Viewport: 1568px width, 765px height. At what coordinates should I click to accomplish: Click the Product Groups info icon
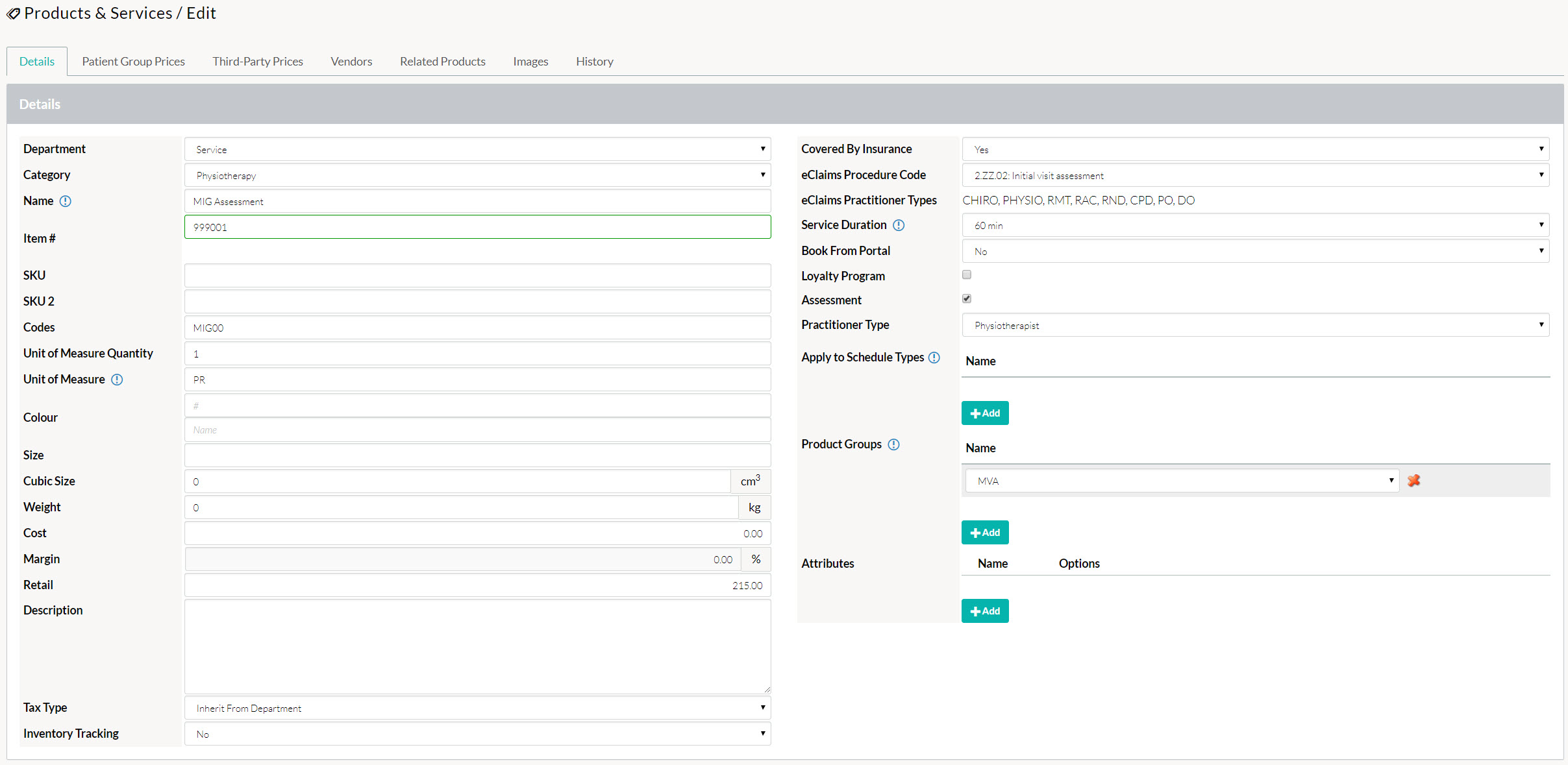pyautogui.click(x=894, y=444)
